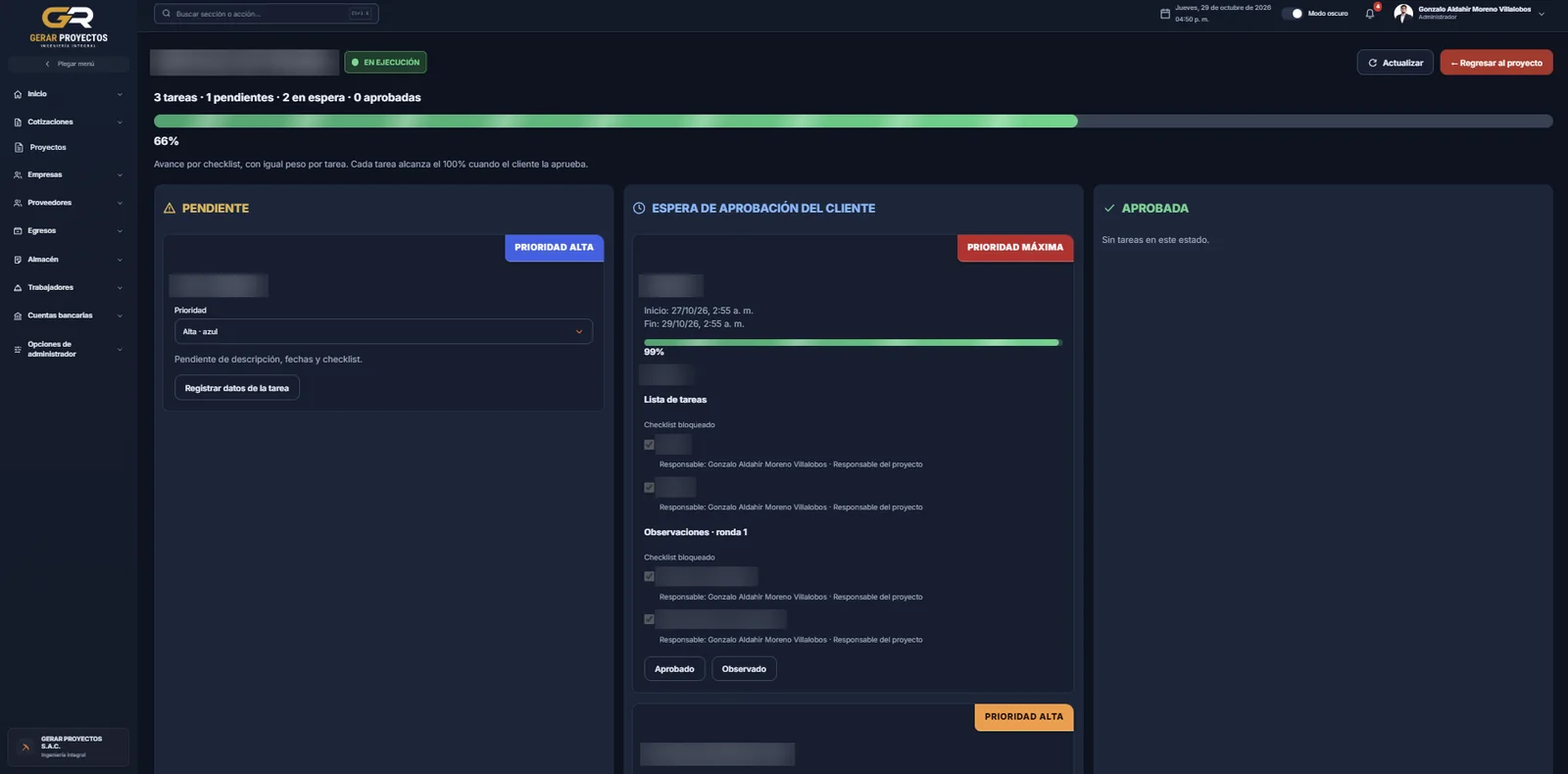Screen dimensions: 1568x774
Task: Click the 'Inicio: 27/10/26, 2:55 a. m.' text
Action: tap(699, 311)
